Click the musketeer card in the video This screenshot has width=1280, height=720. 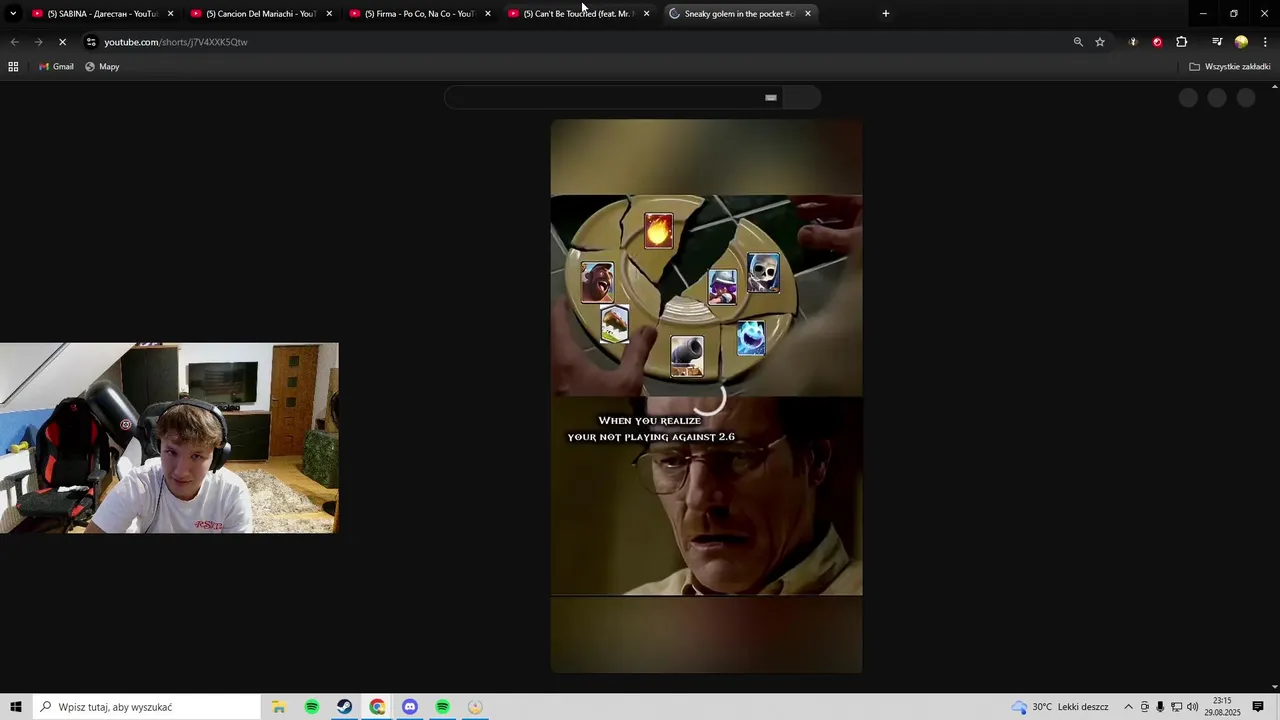pos(722,287)
